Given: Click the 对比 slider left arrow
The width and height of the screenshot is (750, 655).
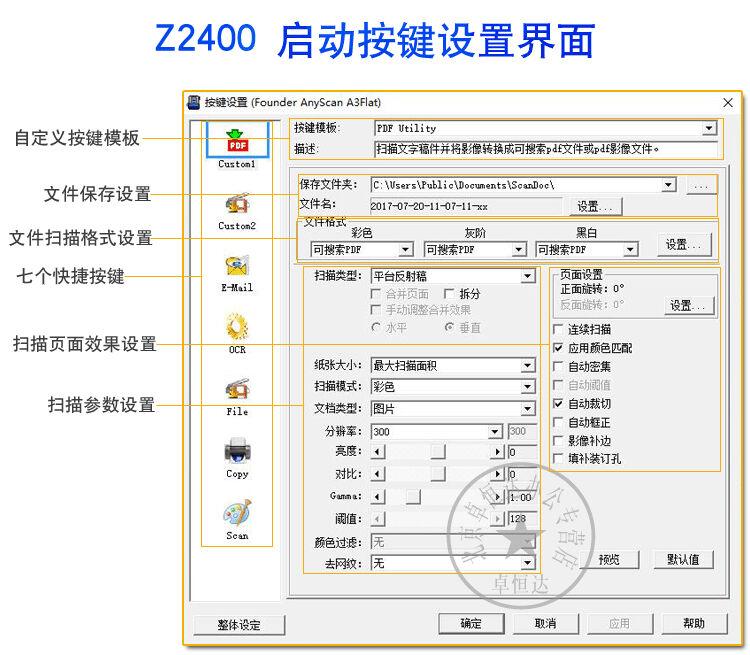Looking at the screenshot, I should 378,474.
